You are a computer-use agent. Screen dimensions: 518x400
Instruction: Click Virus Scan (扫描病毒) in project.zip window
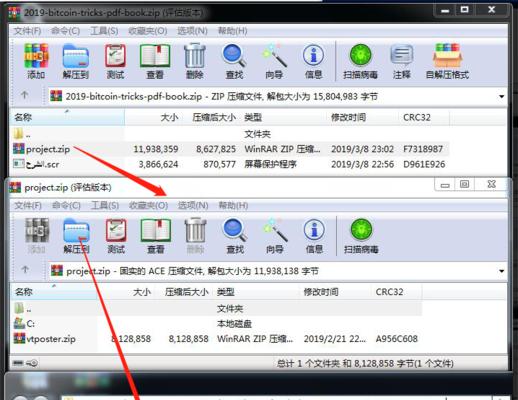(361, 236)
